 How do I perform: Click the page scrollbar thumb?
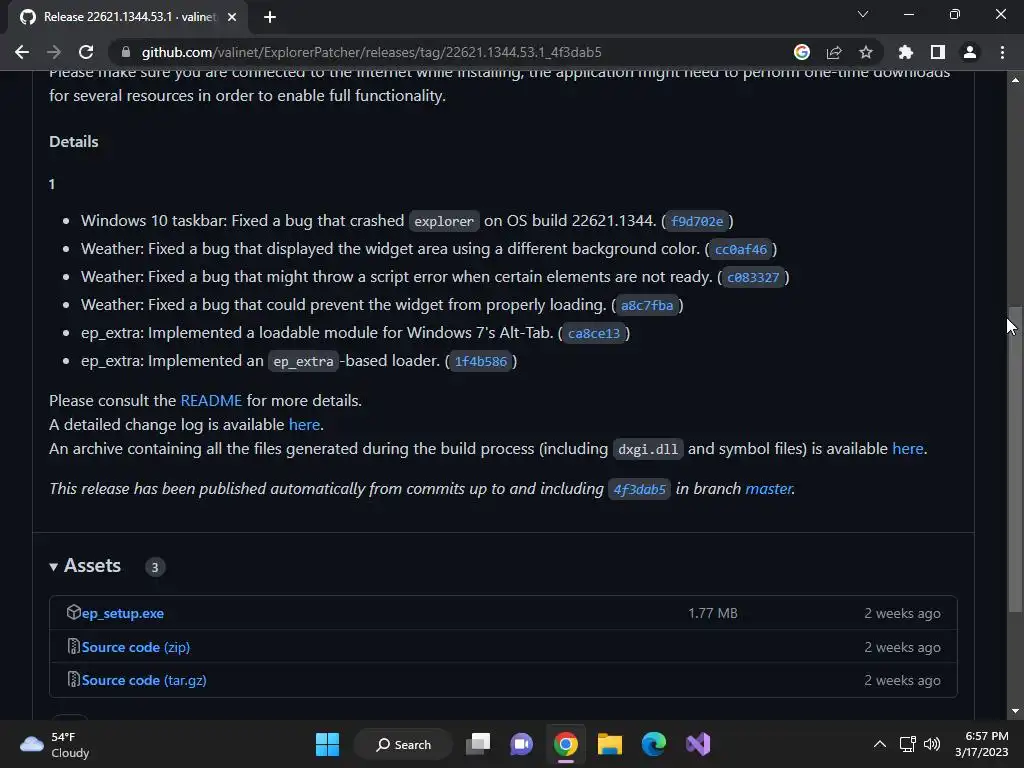tap(1015, 460)
